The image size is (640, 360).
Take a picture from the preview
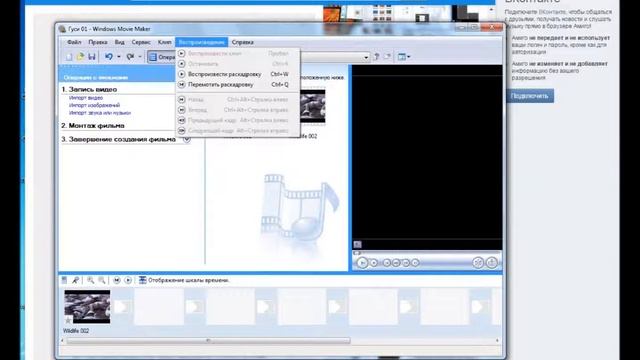coord(492,262)
